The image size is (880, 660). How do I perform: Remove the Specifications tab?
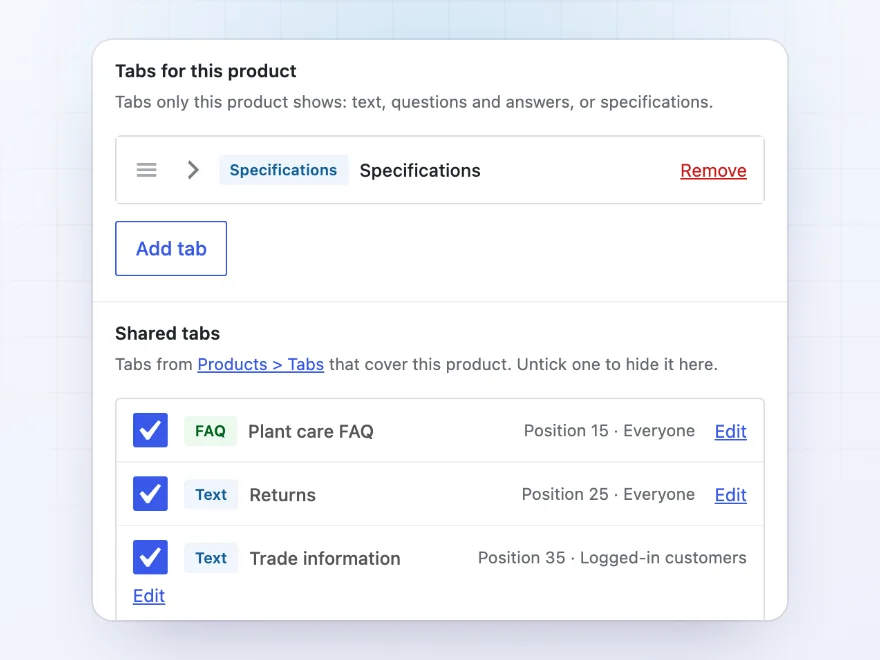tap(713, 171)
